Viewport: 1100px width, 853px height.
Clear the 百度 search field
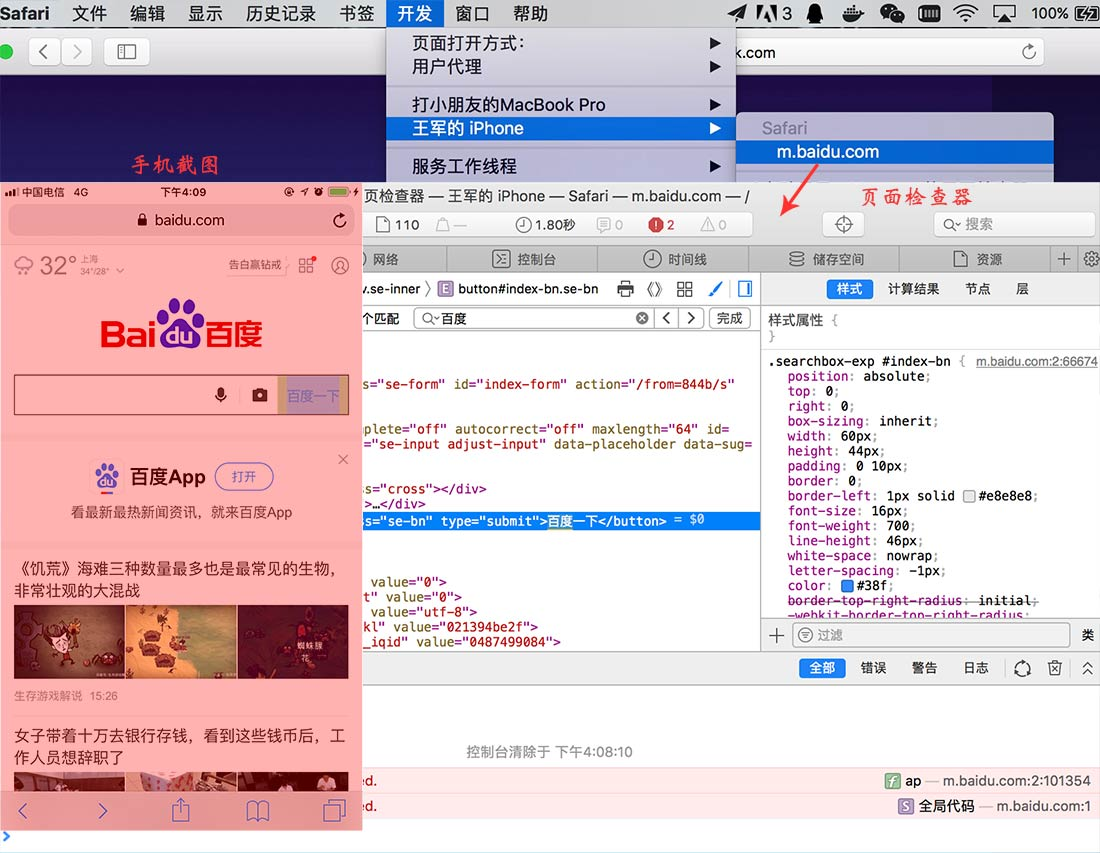[x=642, y=318]
